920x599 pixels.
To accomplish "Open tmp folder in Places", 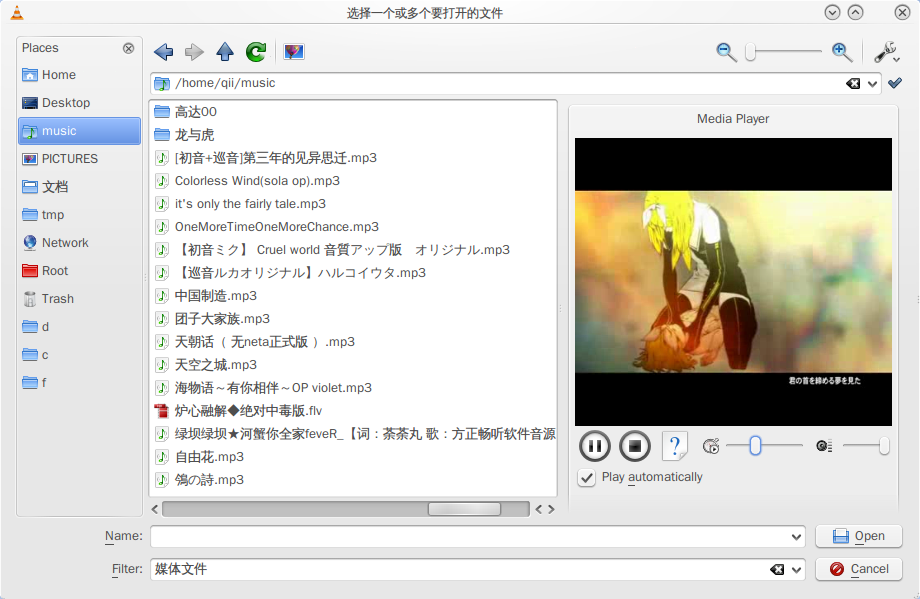I will 79,215.
